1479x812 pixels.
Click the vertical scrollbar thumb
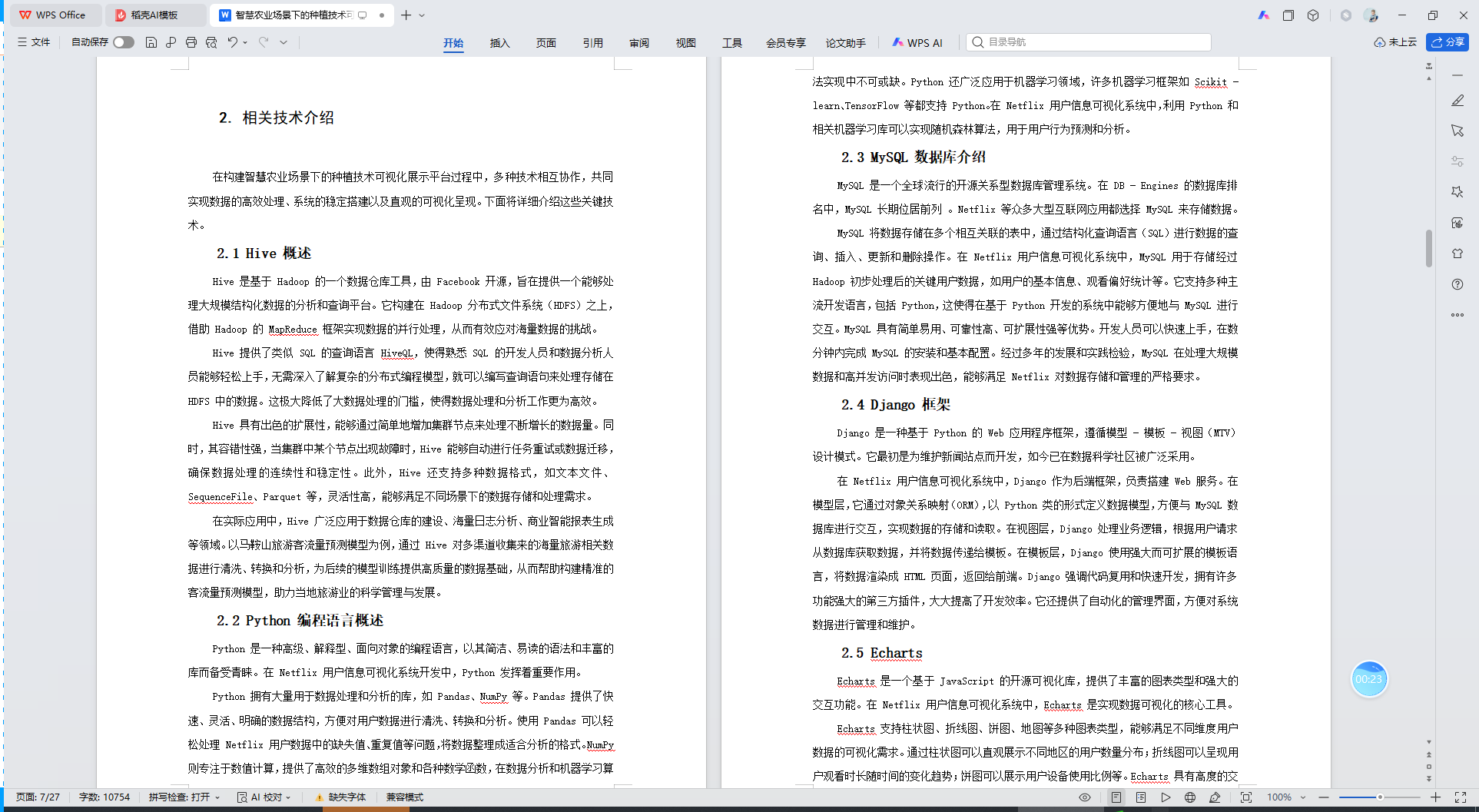click(x=1429, y=248)
